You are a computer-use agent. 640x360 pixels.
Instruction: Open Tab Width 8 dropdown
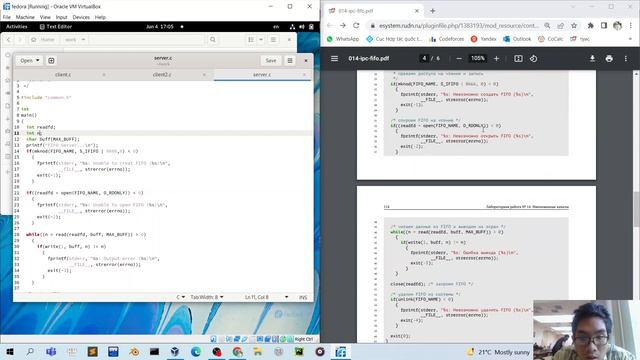tap(207, 297)
